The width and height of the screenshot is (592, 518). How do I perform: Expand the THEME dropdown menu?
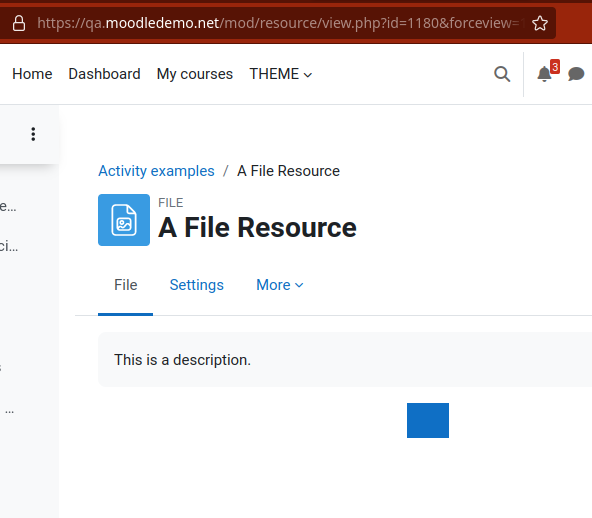coord(281,74)
